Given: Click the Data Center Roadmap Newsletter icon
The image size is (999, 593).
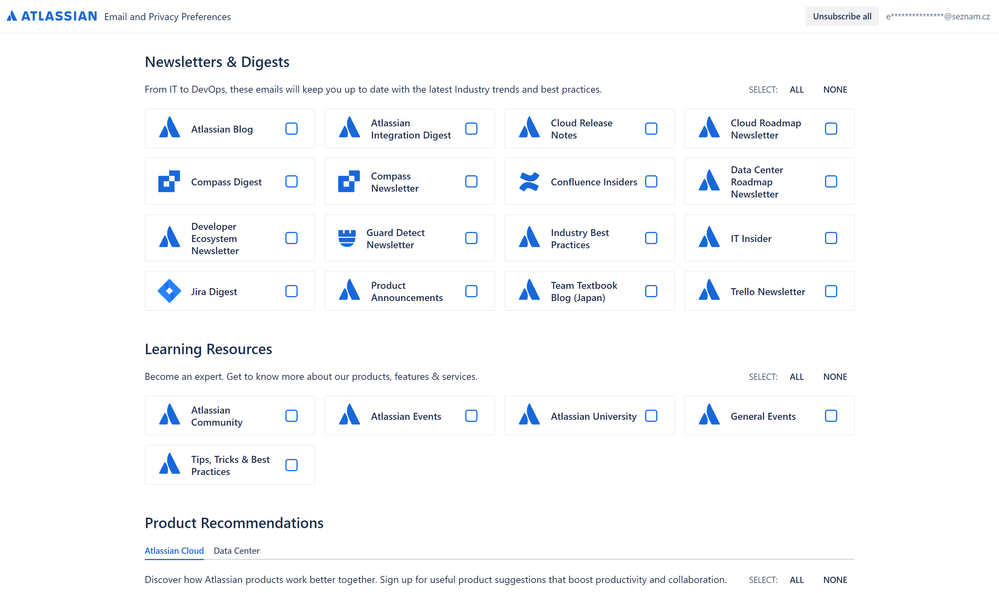Looking at the screenshot, I should pos(708,182).
